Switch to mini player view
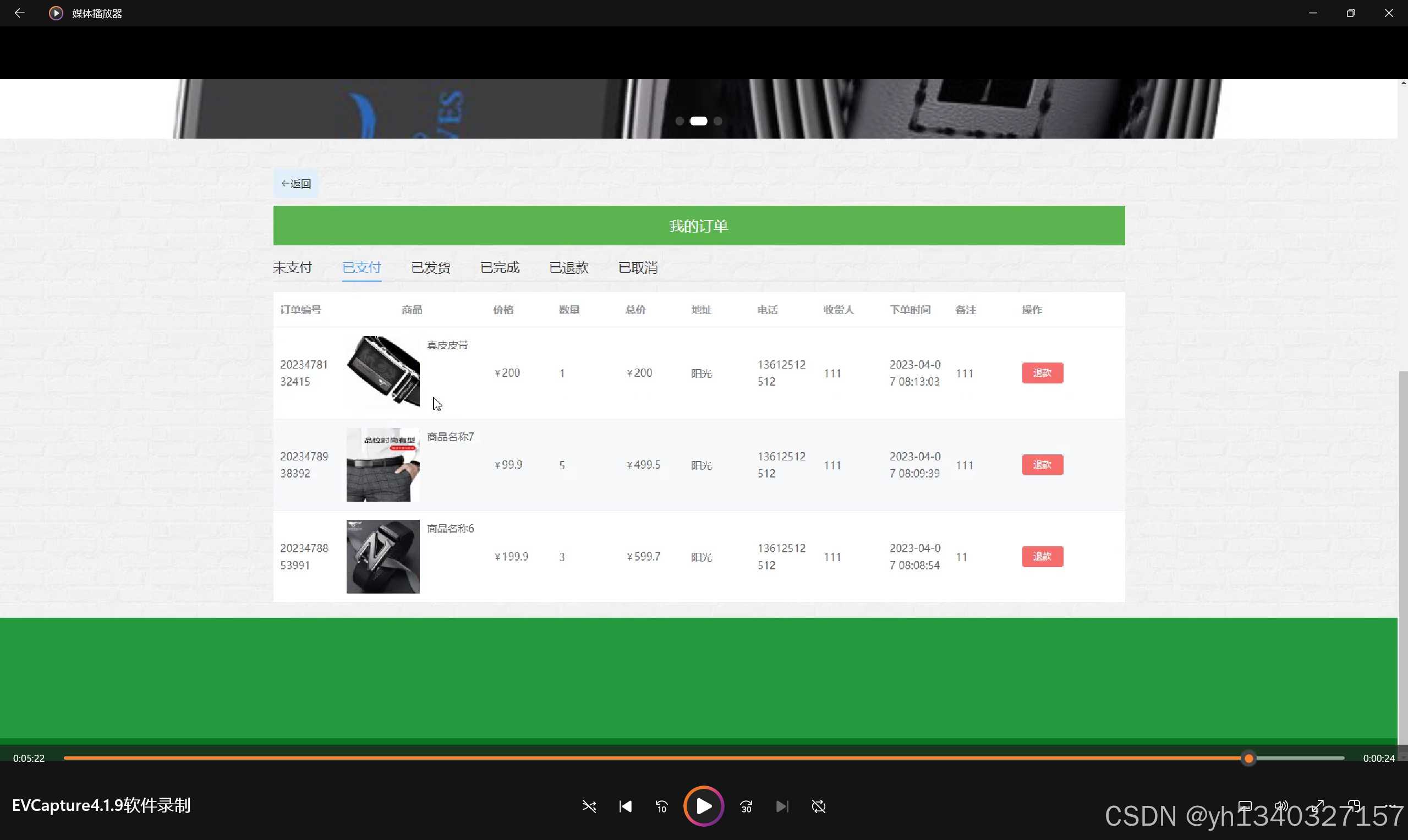Screen dimensions: 1408x840 coord(1354,805)
